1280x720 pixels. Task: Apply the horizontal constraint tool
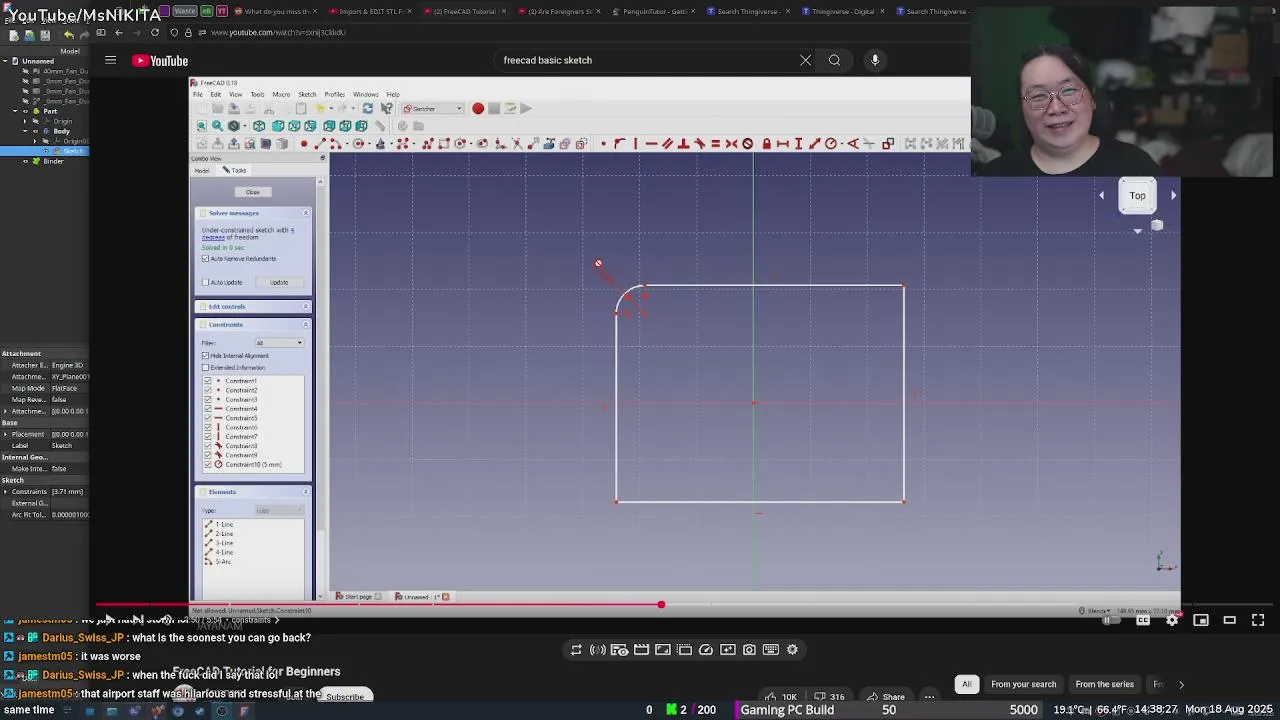point(651,144)
